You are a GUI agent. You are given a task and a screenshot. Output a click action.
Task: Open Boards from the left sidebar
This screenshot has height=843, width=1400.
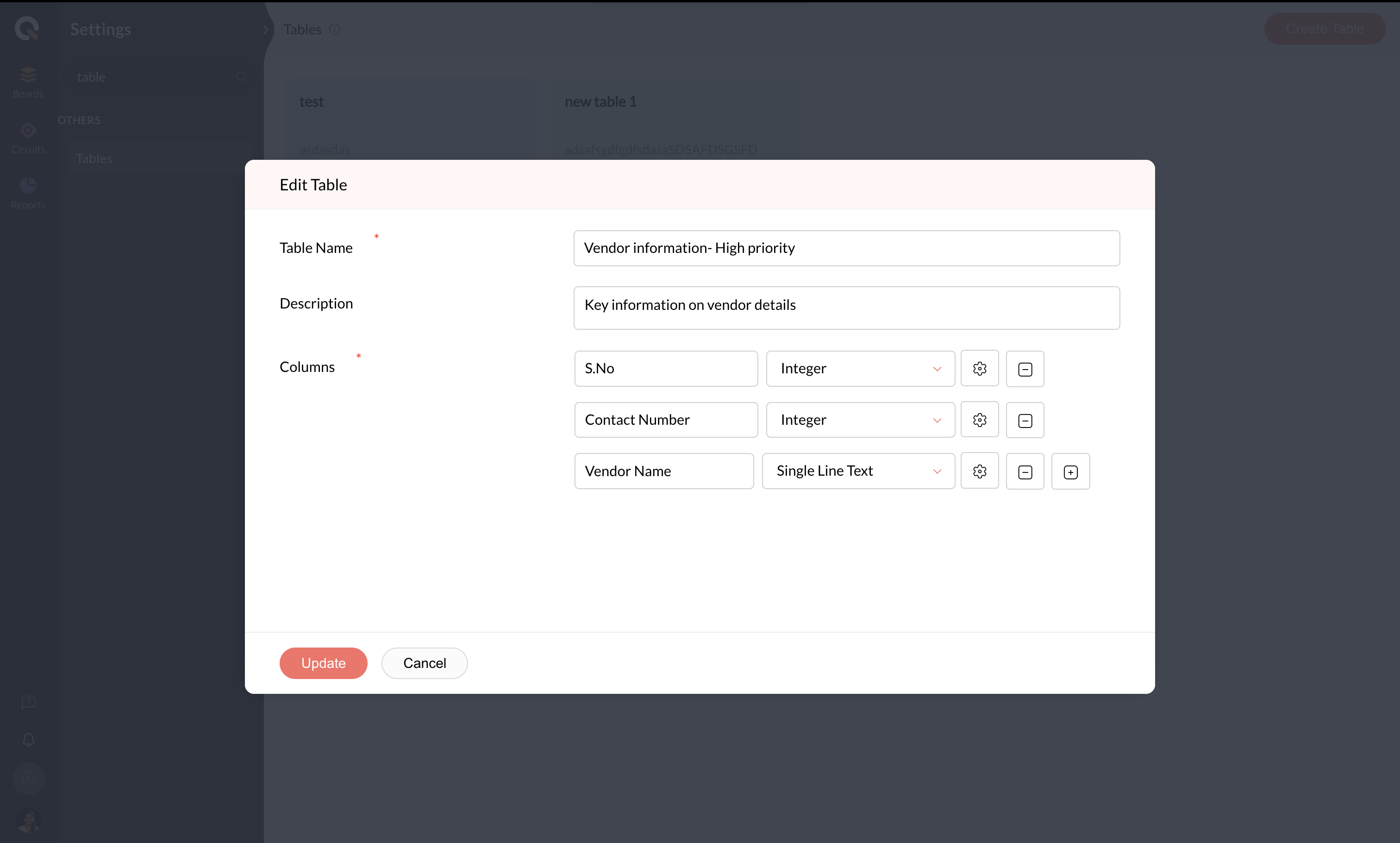[28, 82]
